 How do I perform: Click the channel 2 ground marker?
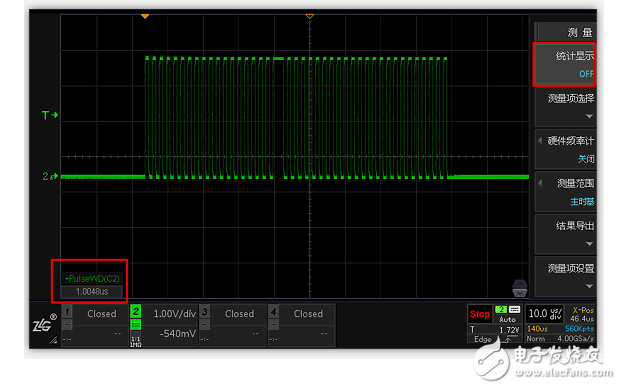pos(50,176)
